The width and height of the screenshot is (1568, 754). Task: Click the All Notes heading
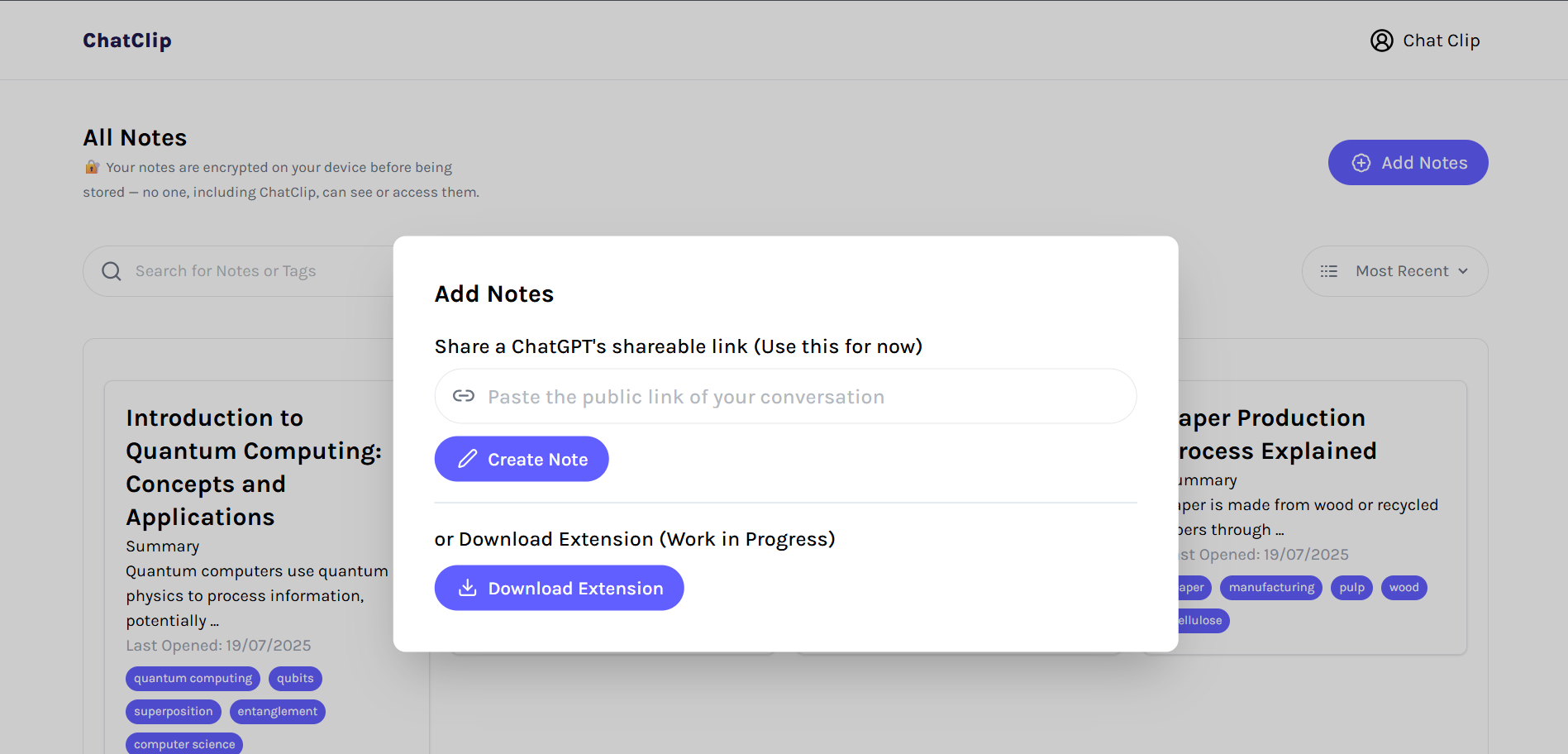click(135, 137)
